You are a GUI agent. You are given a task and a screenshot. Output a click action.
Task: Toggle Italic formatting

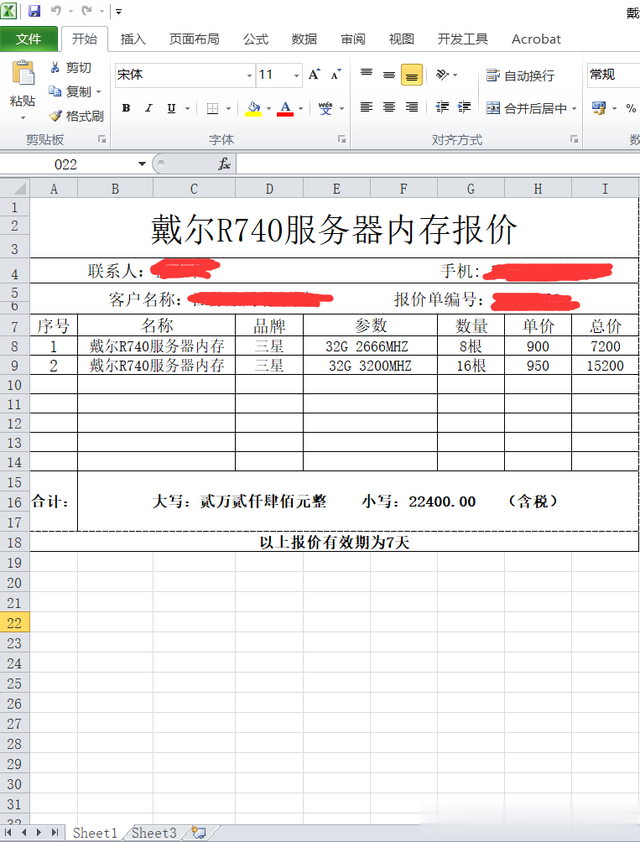point(149,108)
